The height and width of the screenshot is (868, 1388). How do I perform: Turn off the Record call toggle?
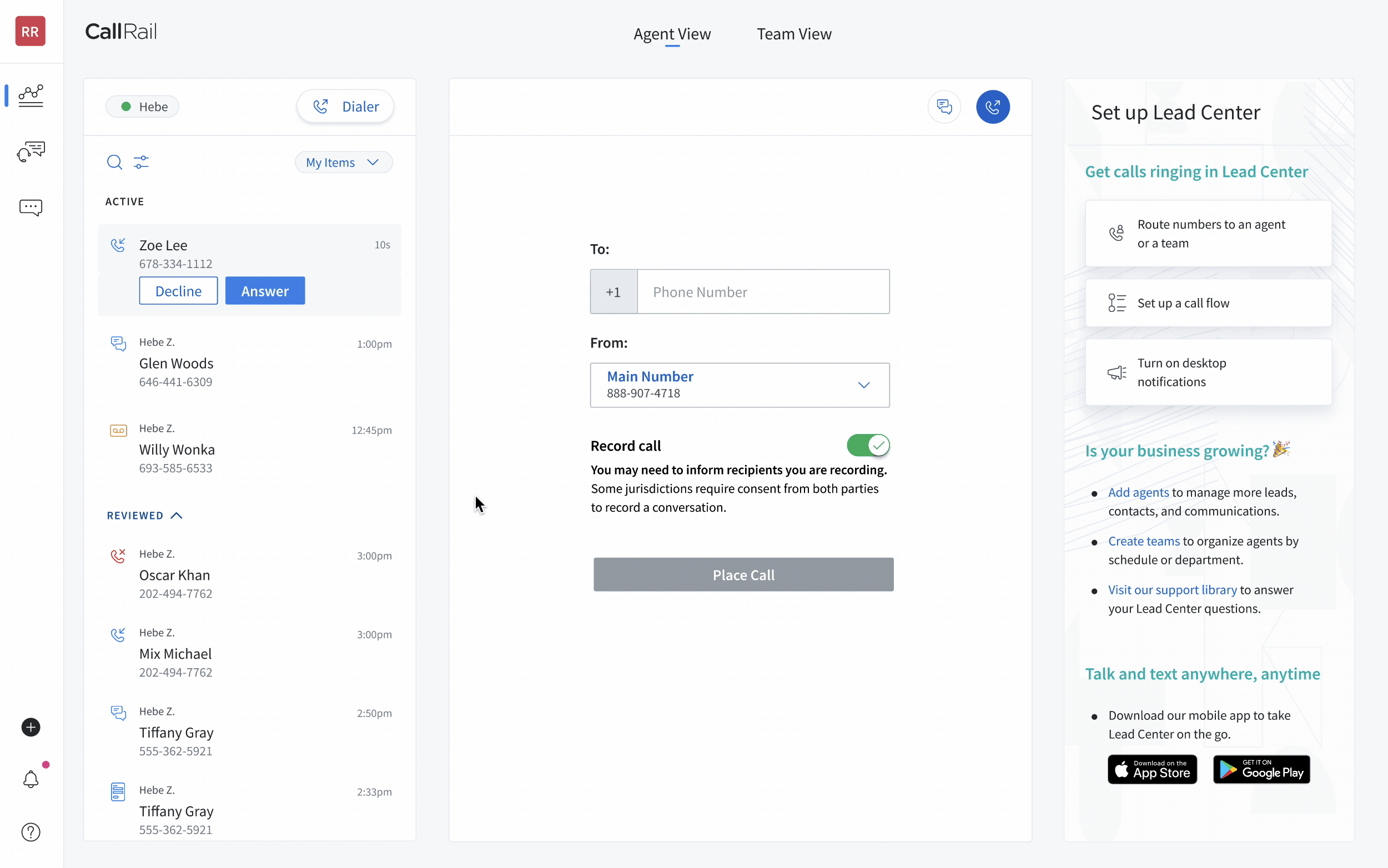tap(868, 446)
